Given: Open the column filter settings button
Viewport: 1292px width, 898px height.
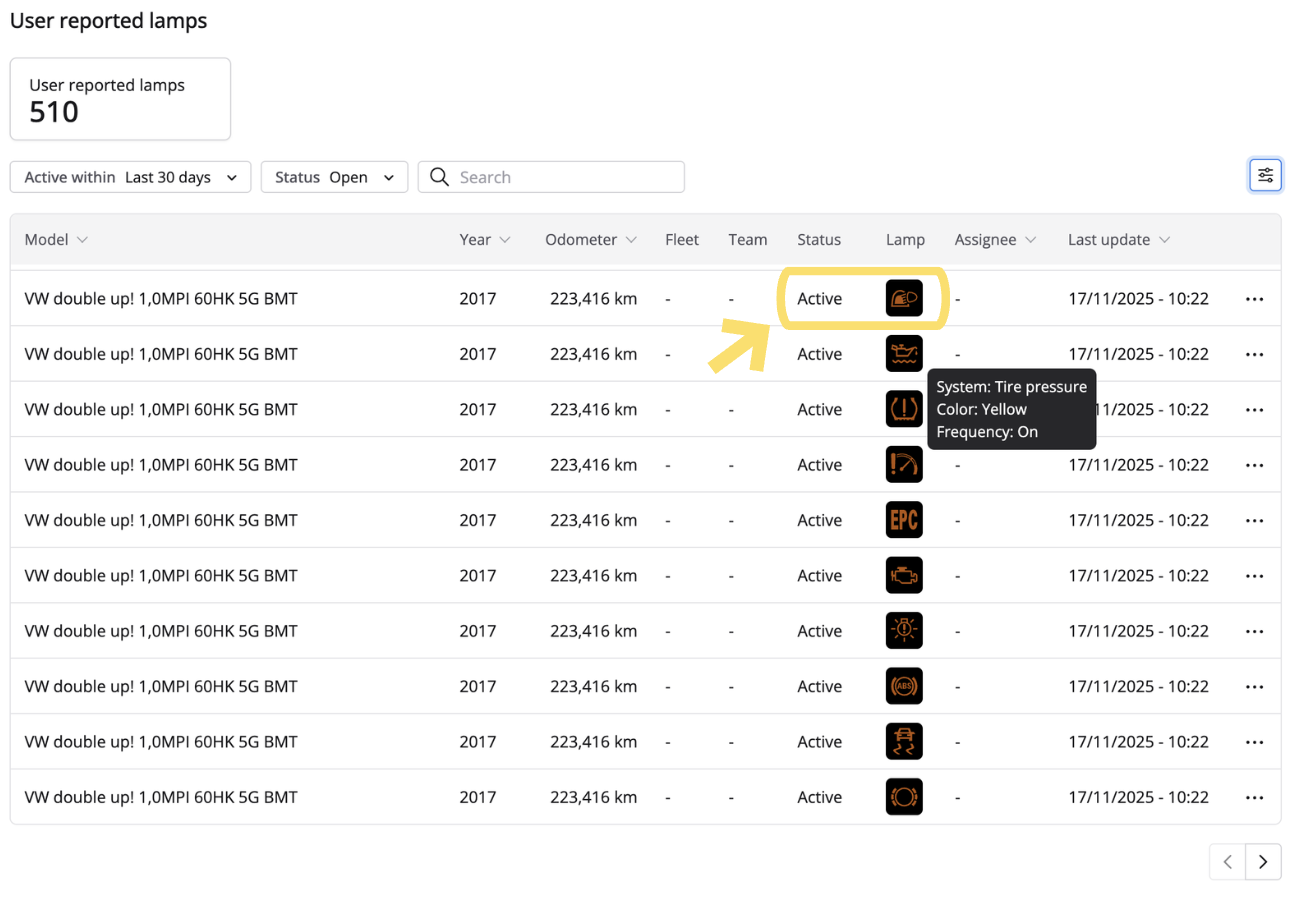Looking at the screenshot, I should pyautogui.click(x=1265, y=176).
